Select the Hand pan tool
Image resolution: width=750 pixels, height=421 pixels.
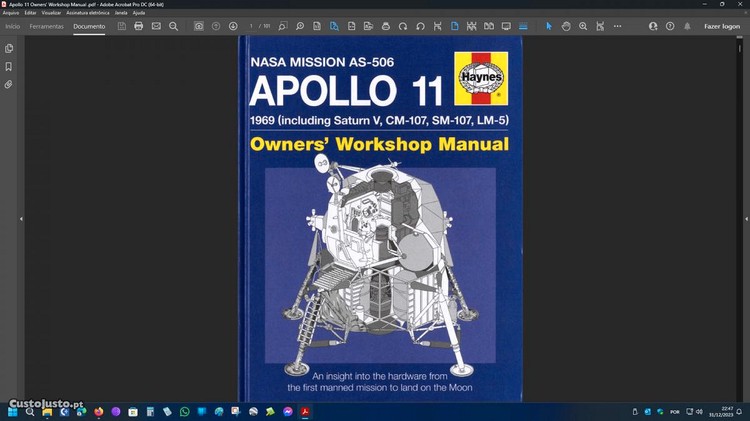(566, 26)
